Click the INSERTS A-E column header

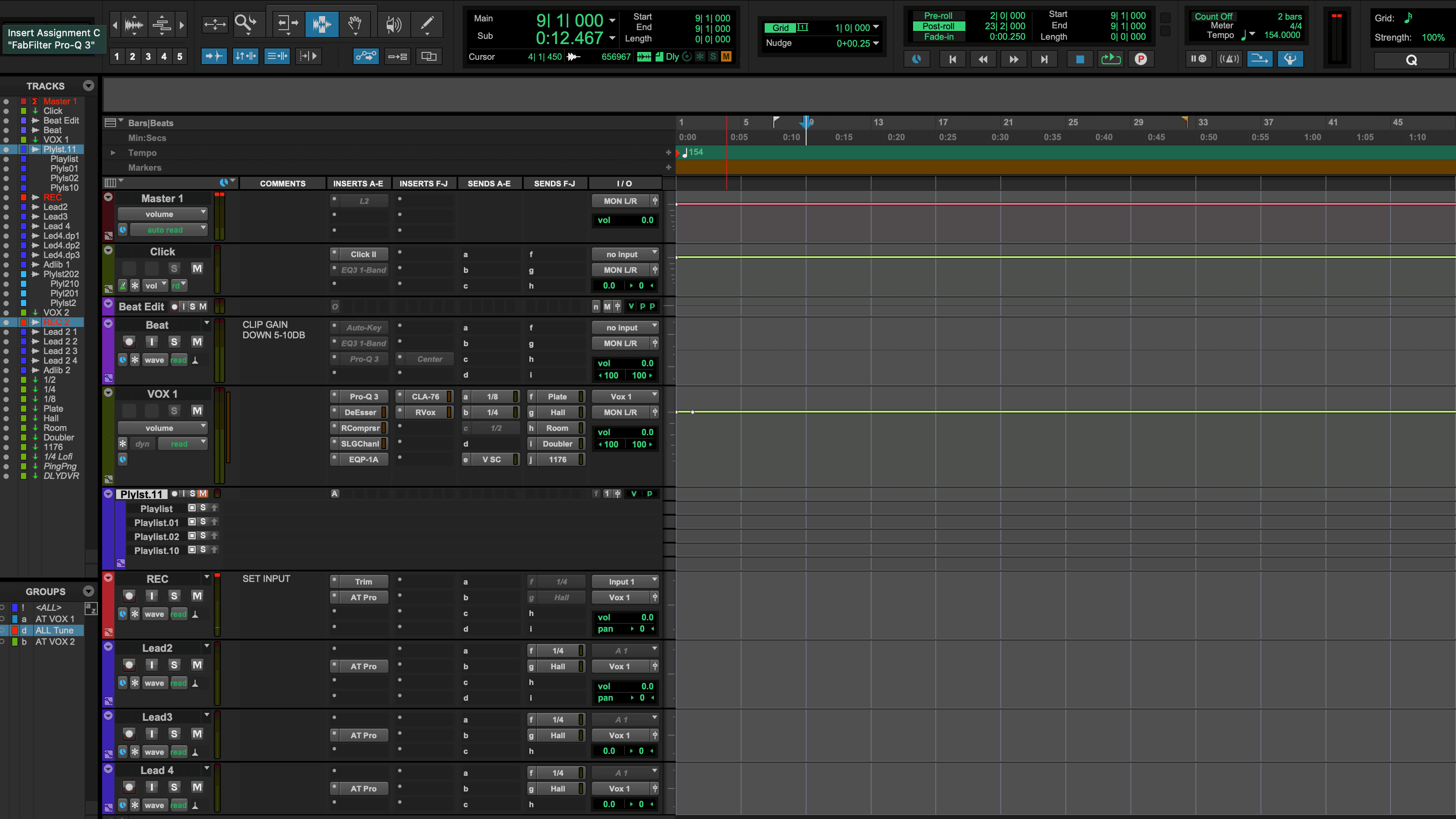pos(358,183)
